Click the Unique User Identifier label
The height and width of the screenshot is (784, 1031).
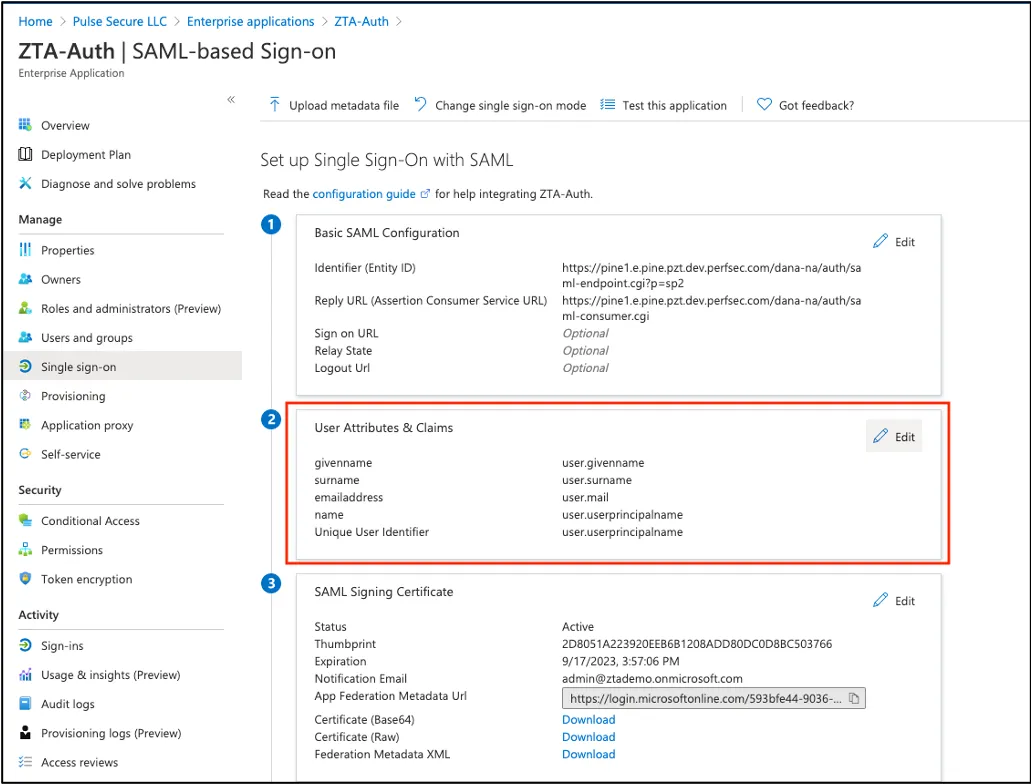(372, 532)
